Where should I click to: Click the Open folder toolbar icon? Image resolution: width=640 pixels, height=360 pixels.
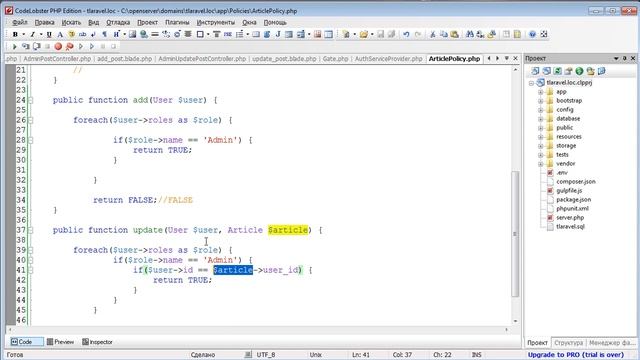coord(363,35)
